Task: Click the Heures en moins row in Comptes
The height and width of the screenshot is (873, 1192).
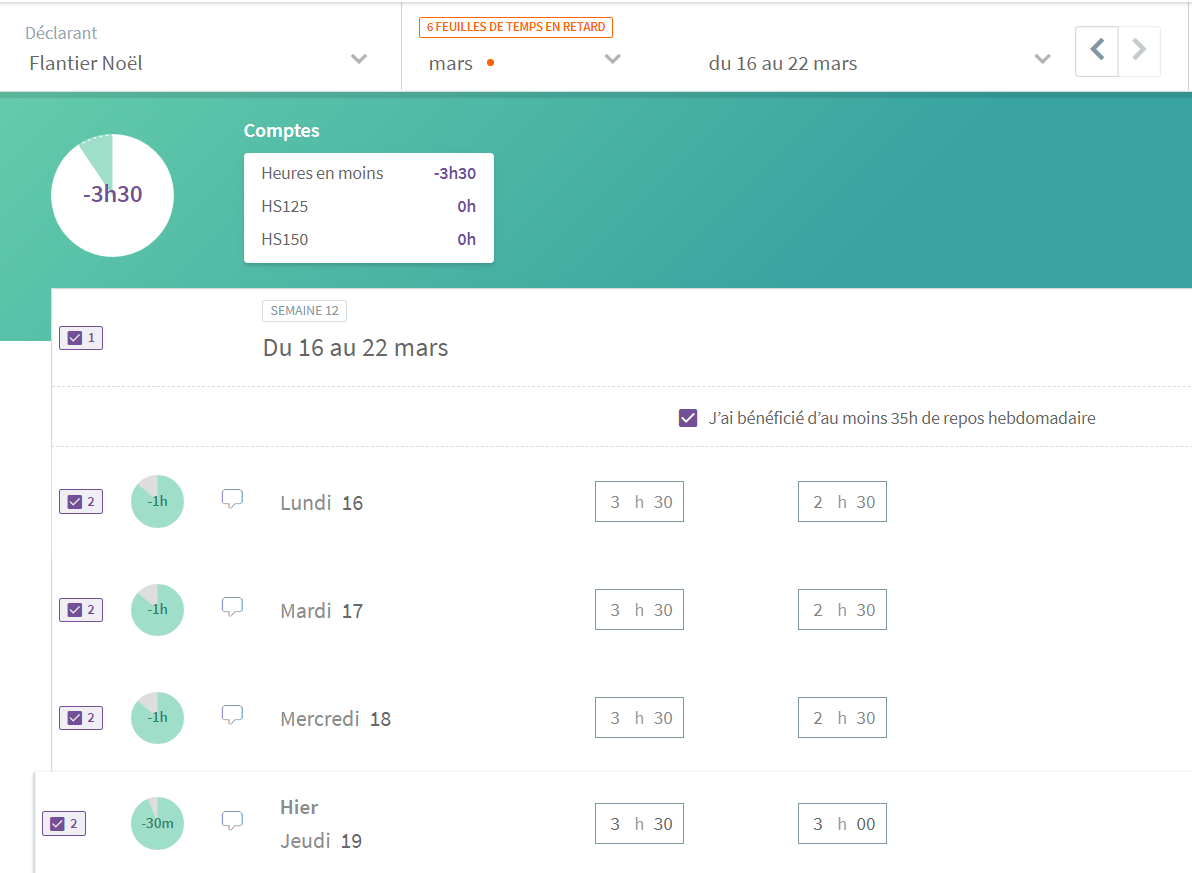Action: click(368, 173)
